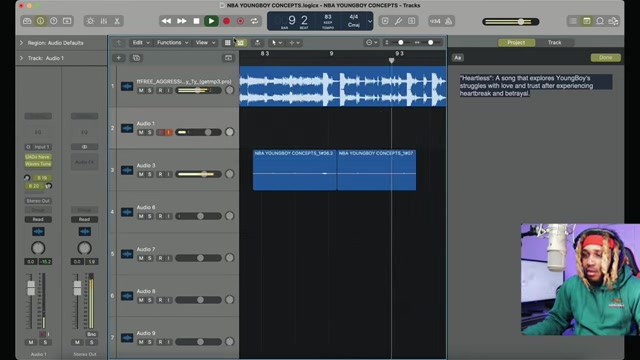Expand Track: Audio 1 inspector

click(x=21, y=58)
